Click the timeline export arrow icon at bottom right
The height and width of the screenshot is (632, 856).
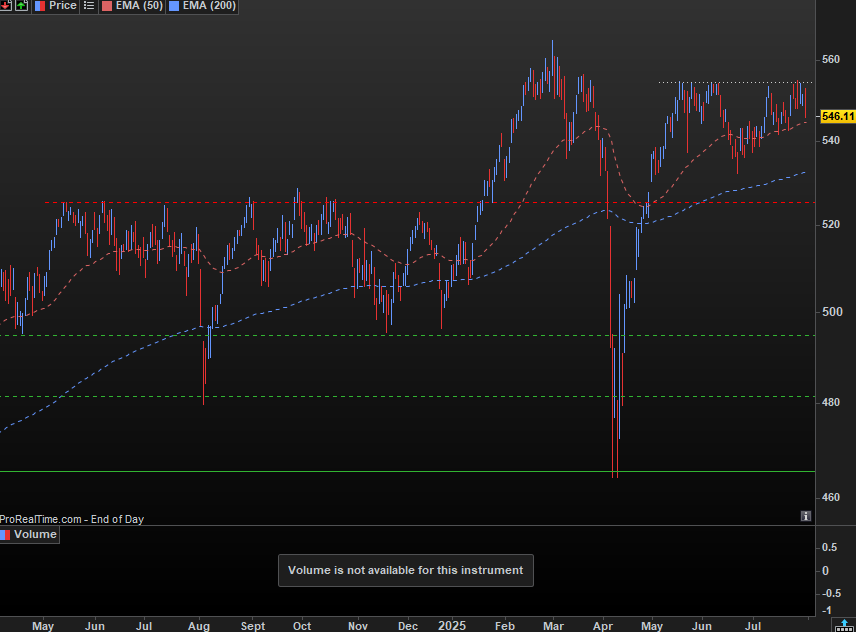[x=844, y=625]
